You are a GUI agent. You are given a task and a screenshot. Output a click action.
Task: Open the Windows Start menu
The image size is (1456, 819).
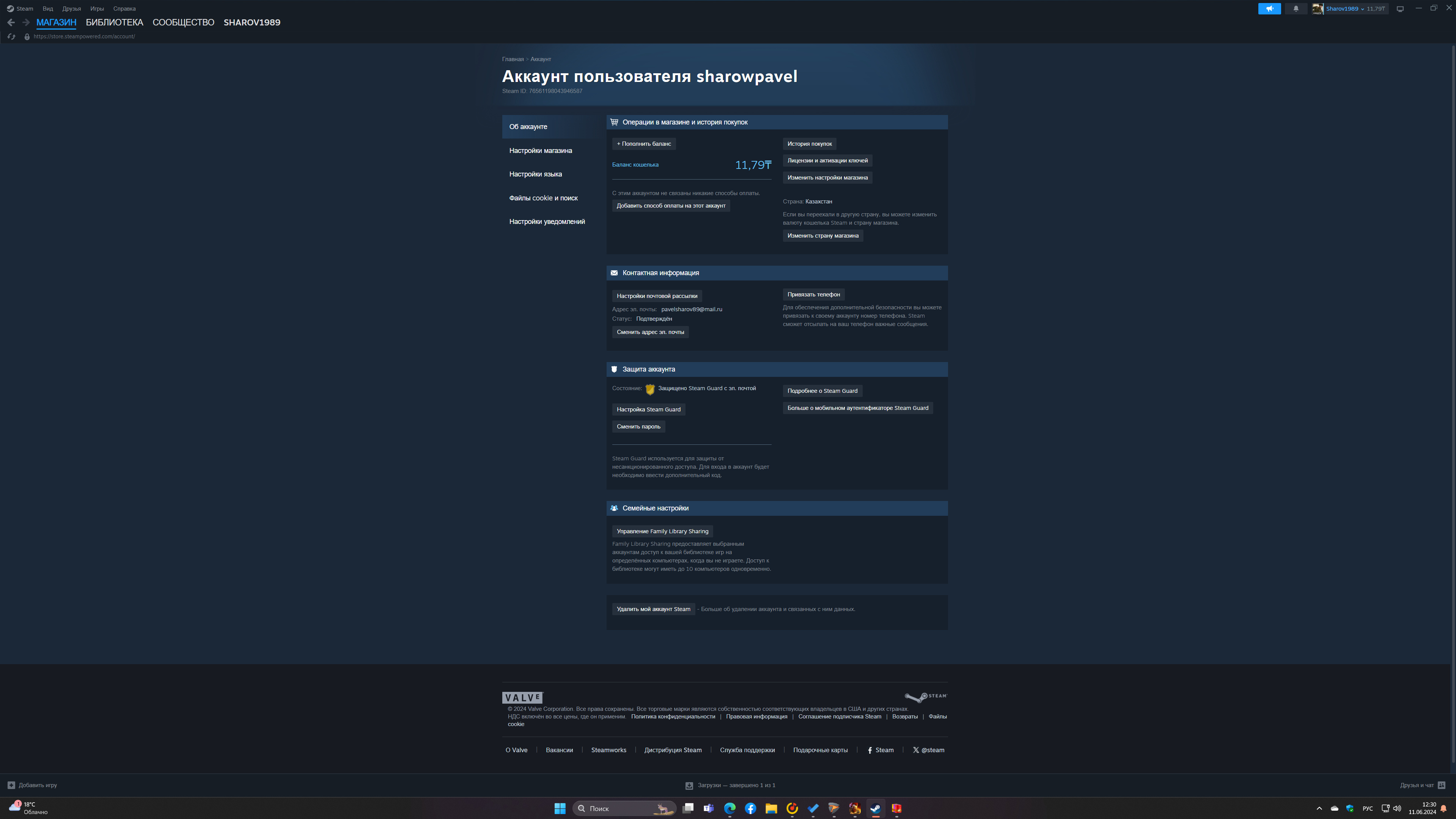(560, 809)
